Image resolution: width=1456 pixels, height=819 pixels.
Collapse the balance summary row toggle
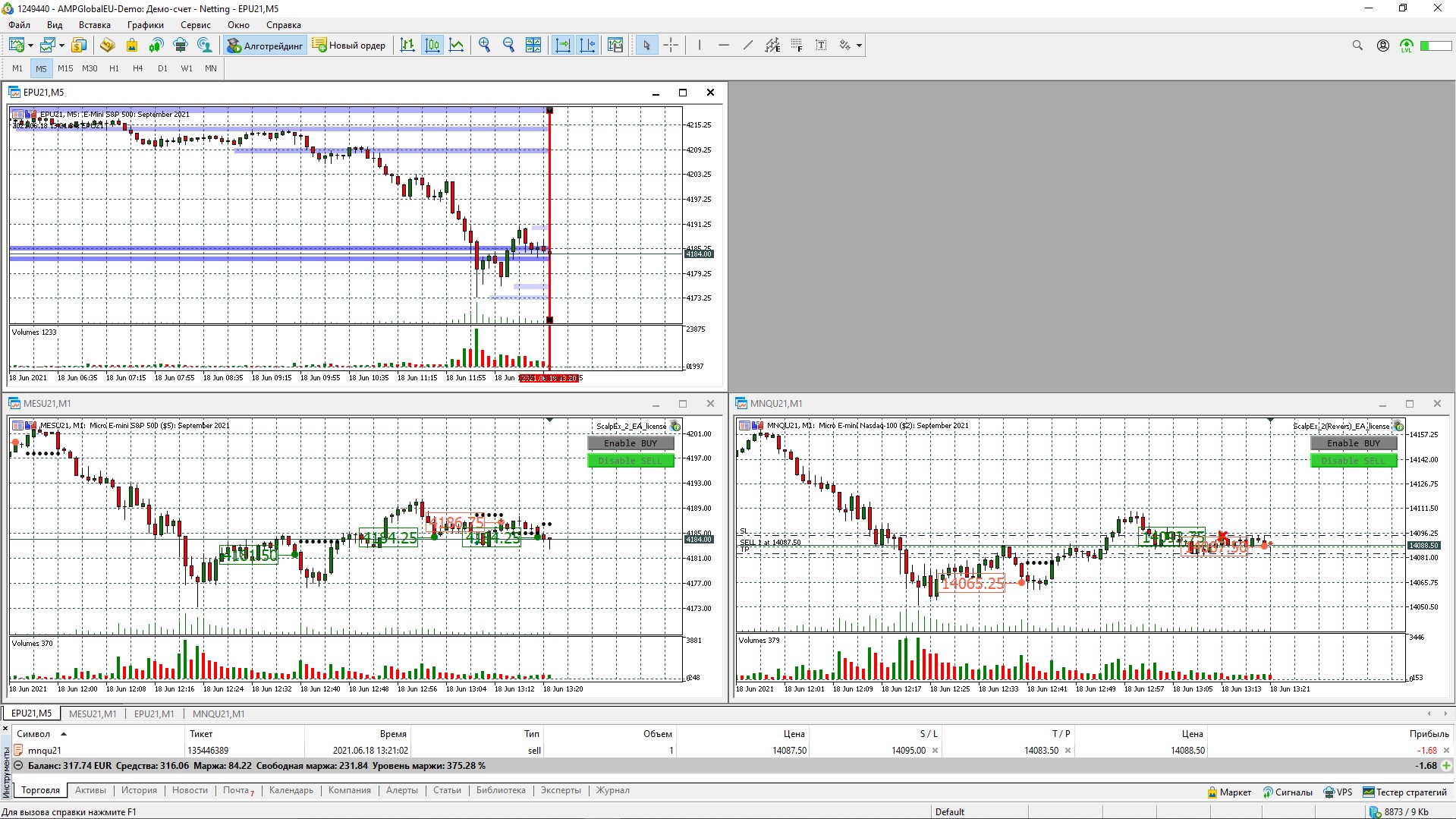[19, 766]
